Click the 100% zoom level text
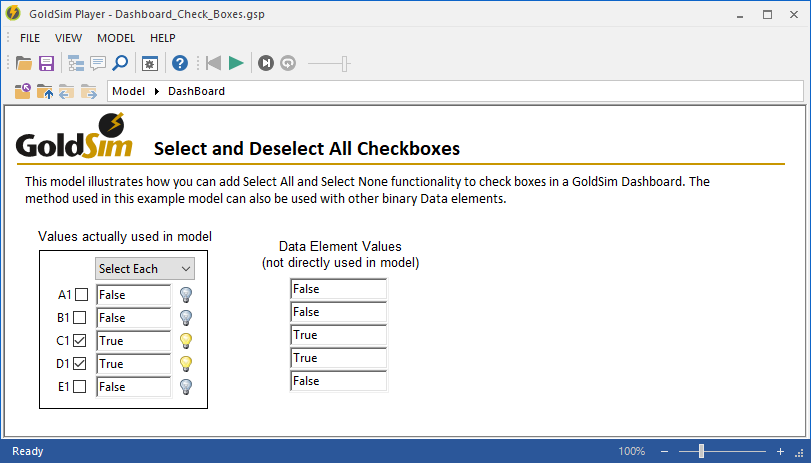The height and width of the screenshot is (463, 811). [x=632, y=451]
